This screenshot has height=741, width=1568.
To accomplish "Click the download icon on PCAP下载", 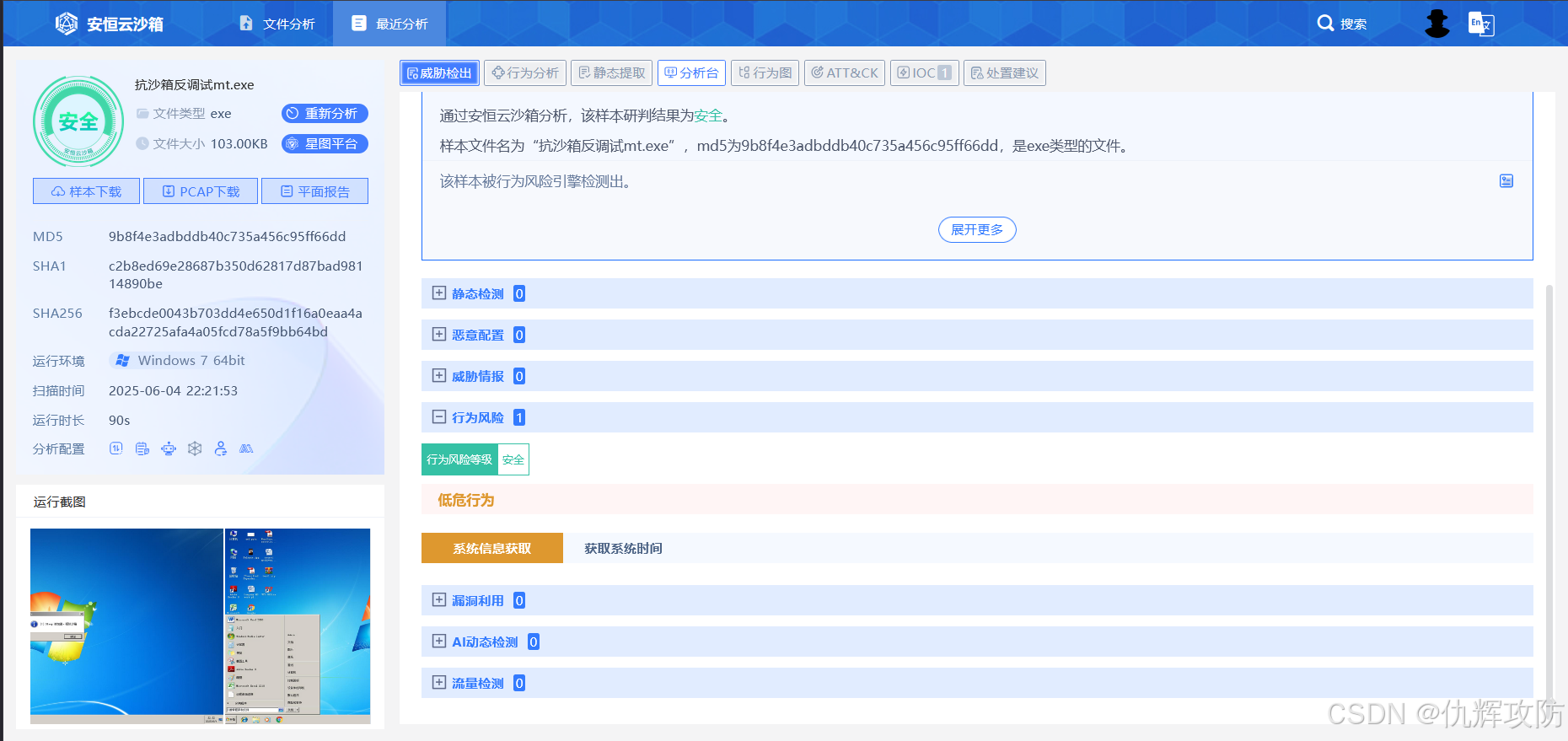I will 169,191.
